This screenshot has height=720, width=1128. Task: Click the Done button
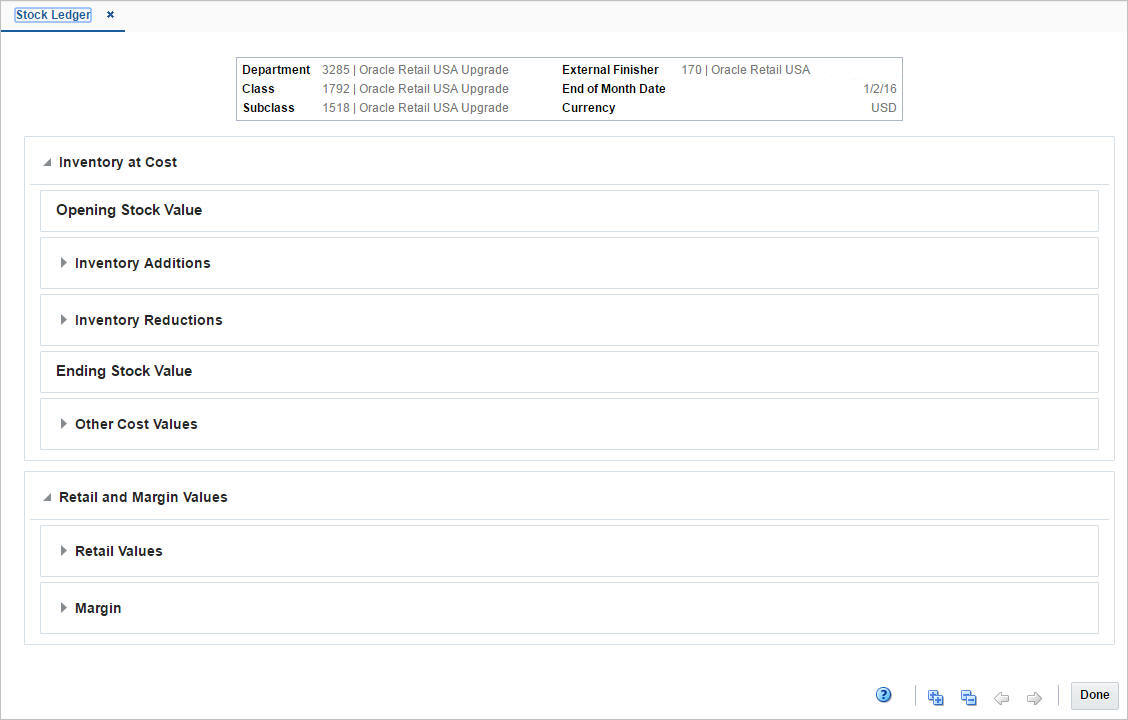[1094, 694]
